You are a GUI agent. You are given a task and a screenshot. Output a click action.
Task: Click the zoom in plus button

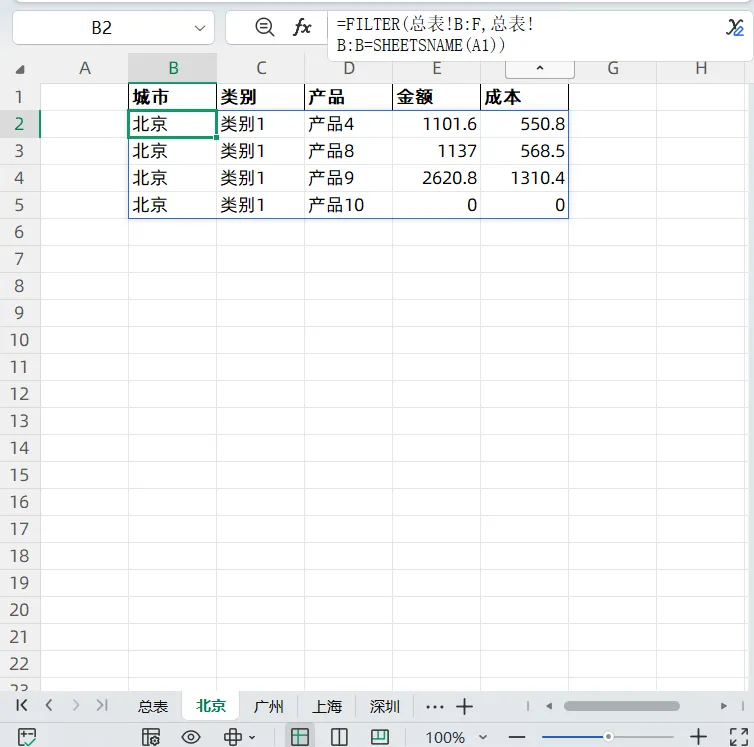(x=698, y=737)
